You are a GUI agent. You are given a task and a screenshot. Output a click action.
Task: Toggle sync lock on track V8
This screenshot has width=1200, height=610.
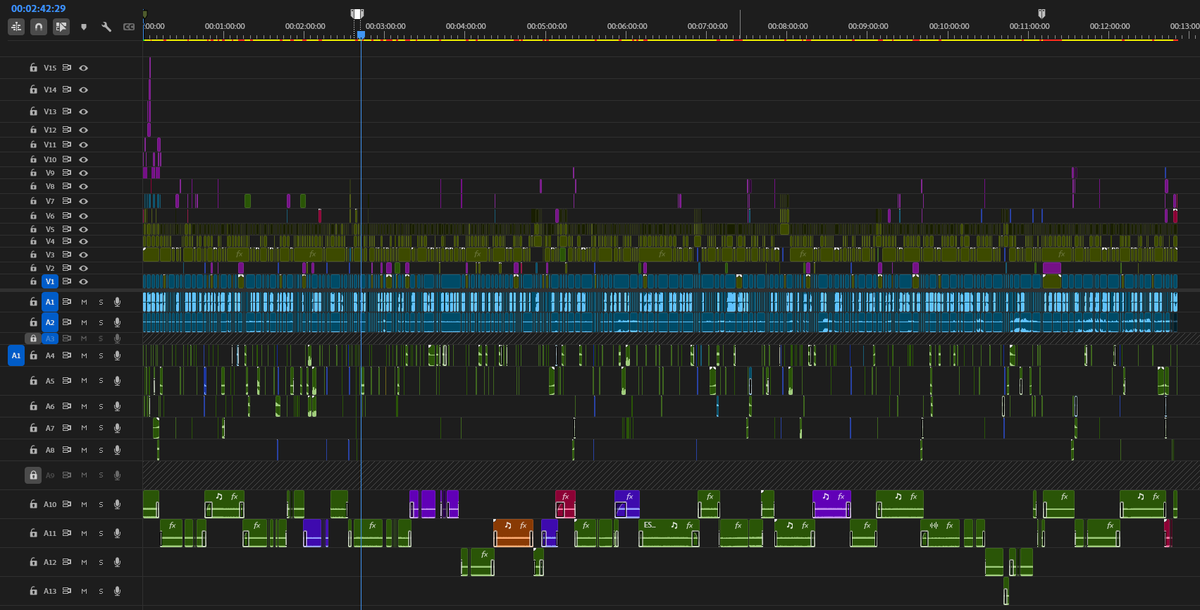pos(68,186)
